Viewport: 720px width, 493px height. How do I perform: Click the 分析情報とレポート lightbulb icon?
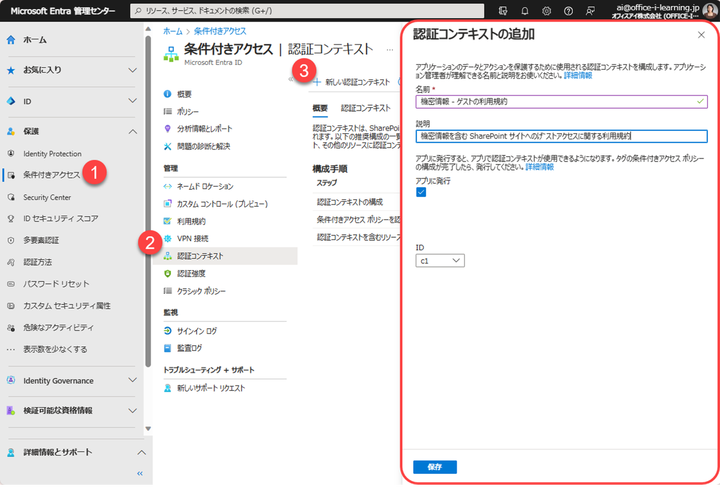coord(168,129)
